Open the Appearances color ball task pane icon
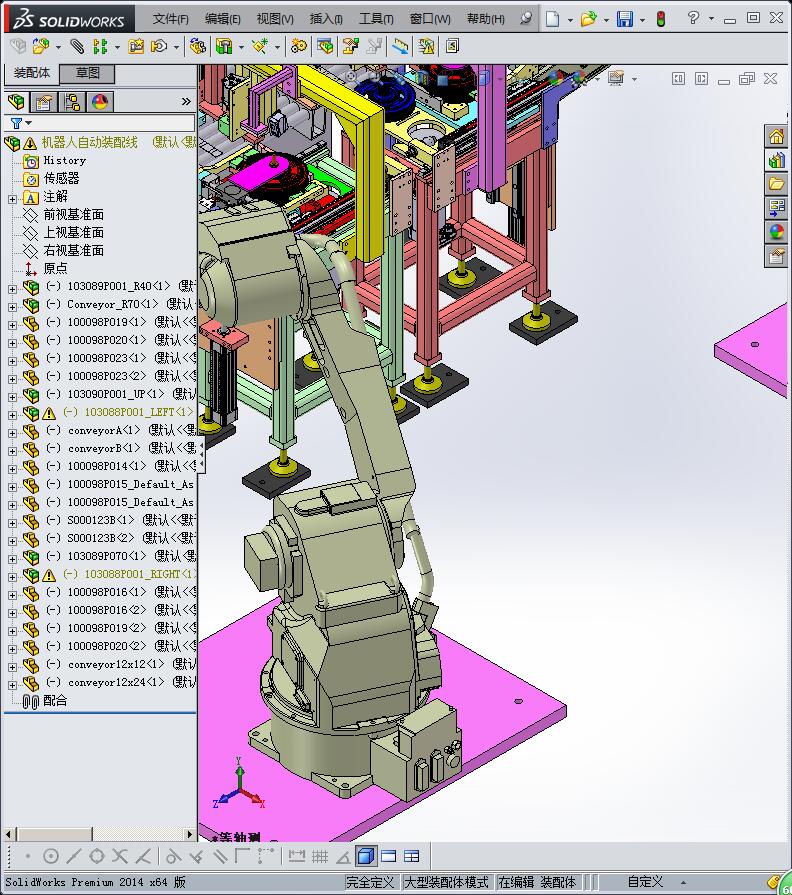This screenshot has width=792, height=895. [x=776, y=232]
